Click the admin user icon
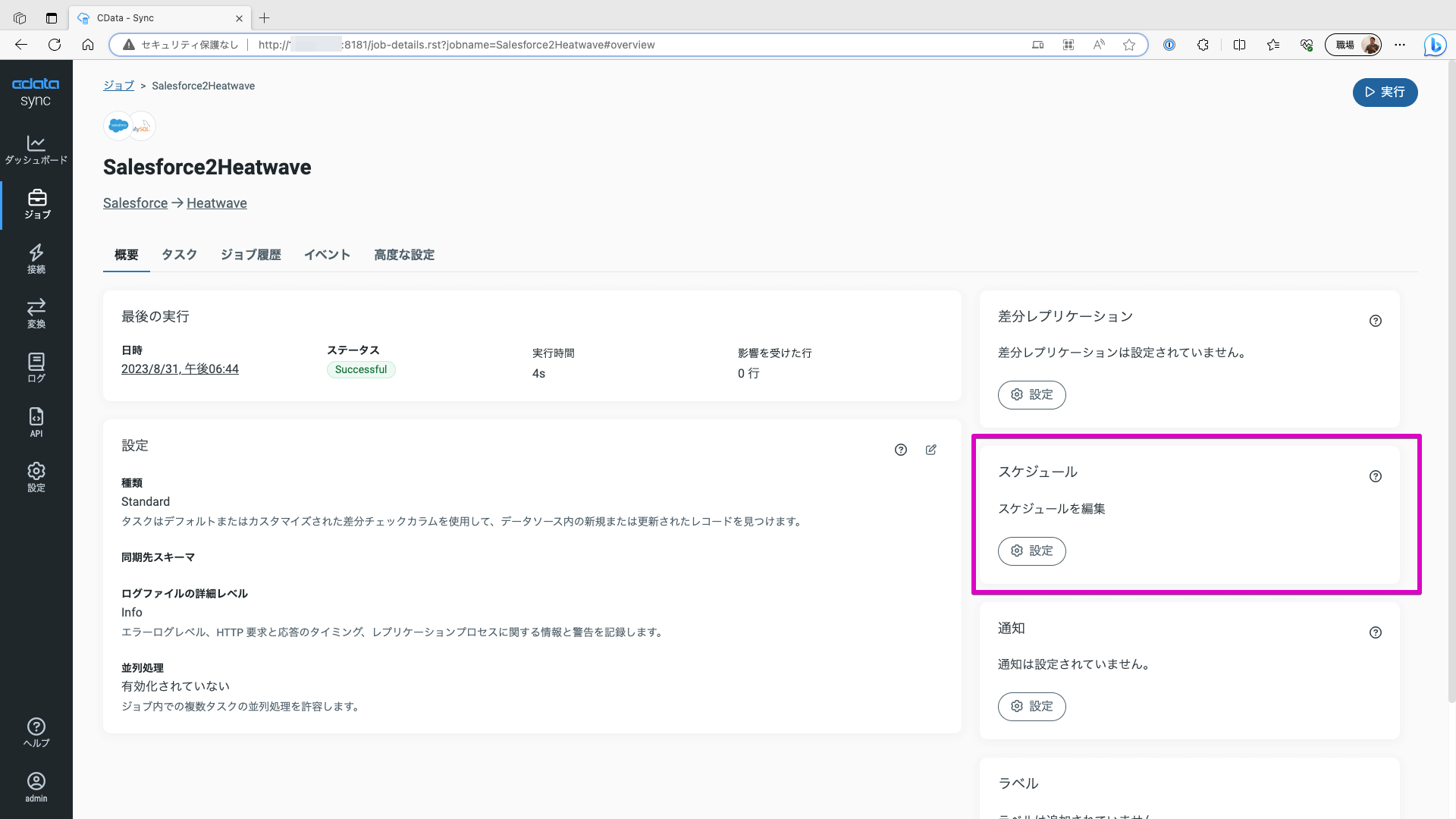This screenshot has width=1456, height=819. coord(36,787)
